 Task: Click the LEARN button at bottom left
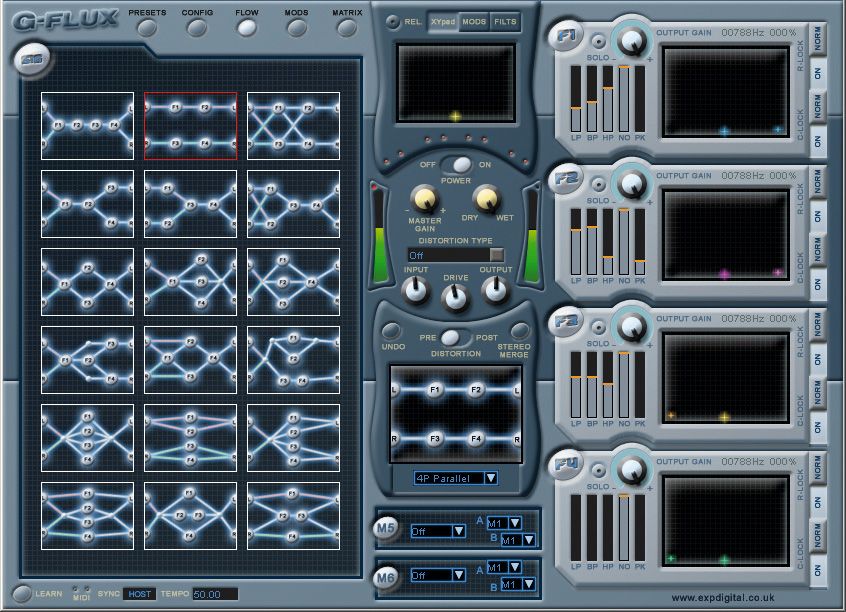(22, 594)
